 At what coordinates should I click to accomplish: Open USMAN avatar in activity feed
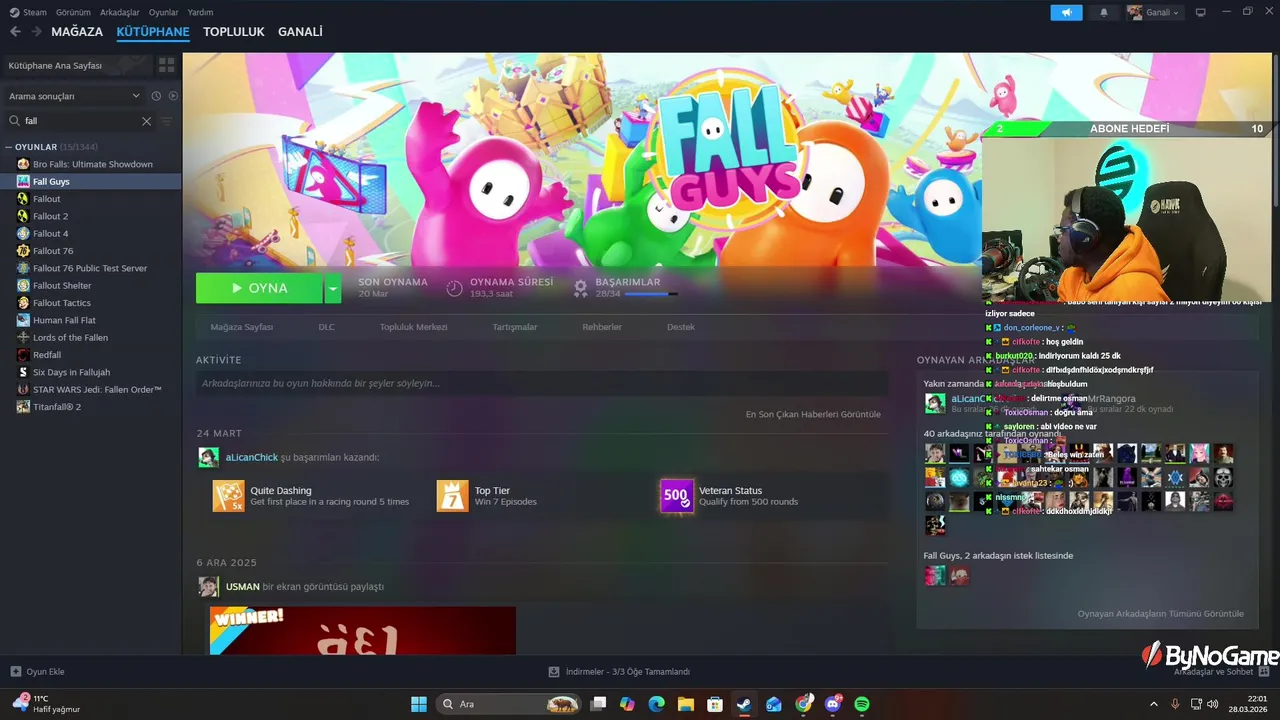click(208, 587)
